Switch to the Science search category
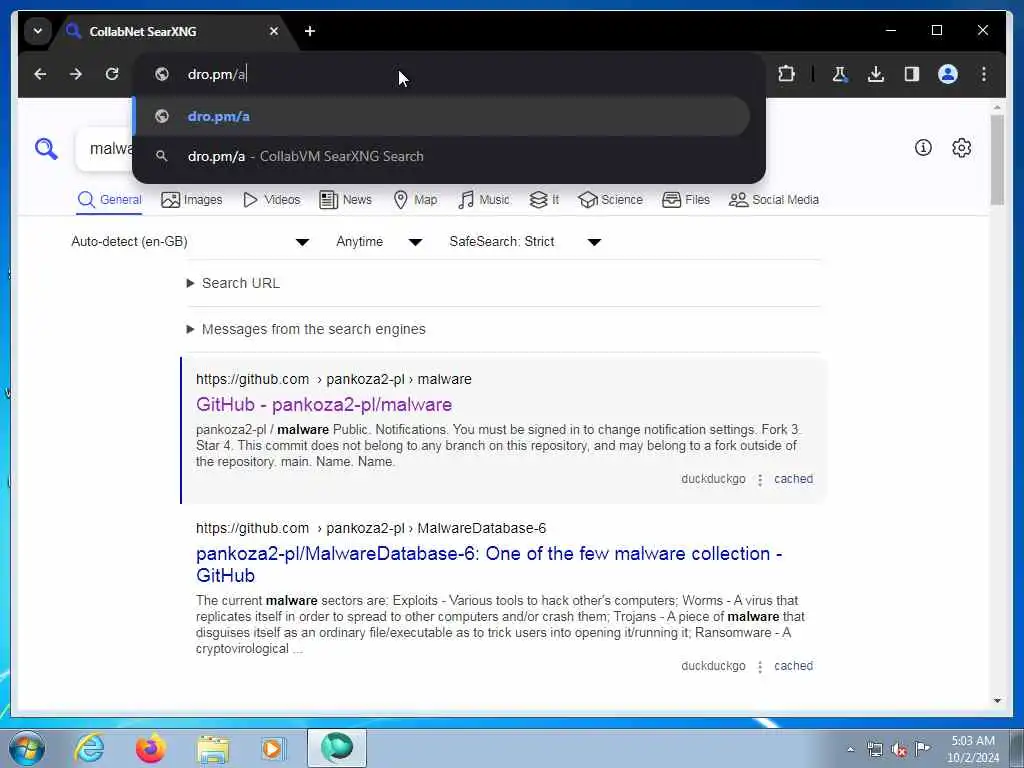This screenshot has height=768, width=1024. pos(611,200)
